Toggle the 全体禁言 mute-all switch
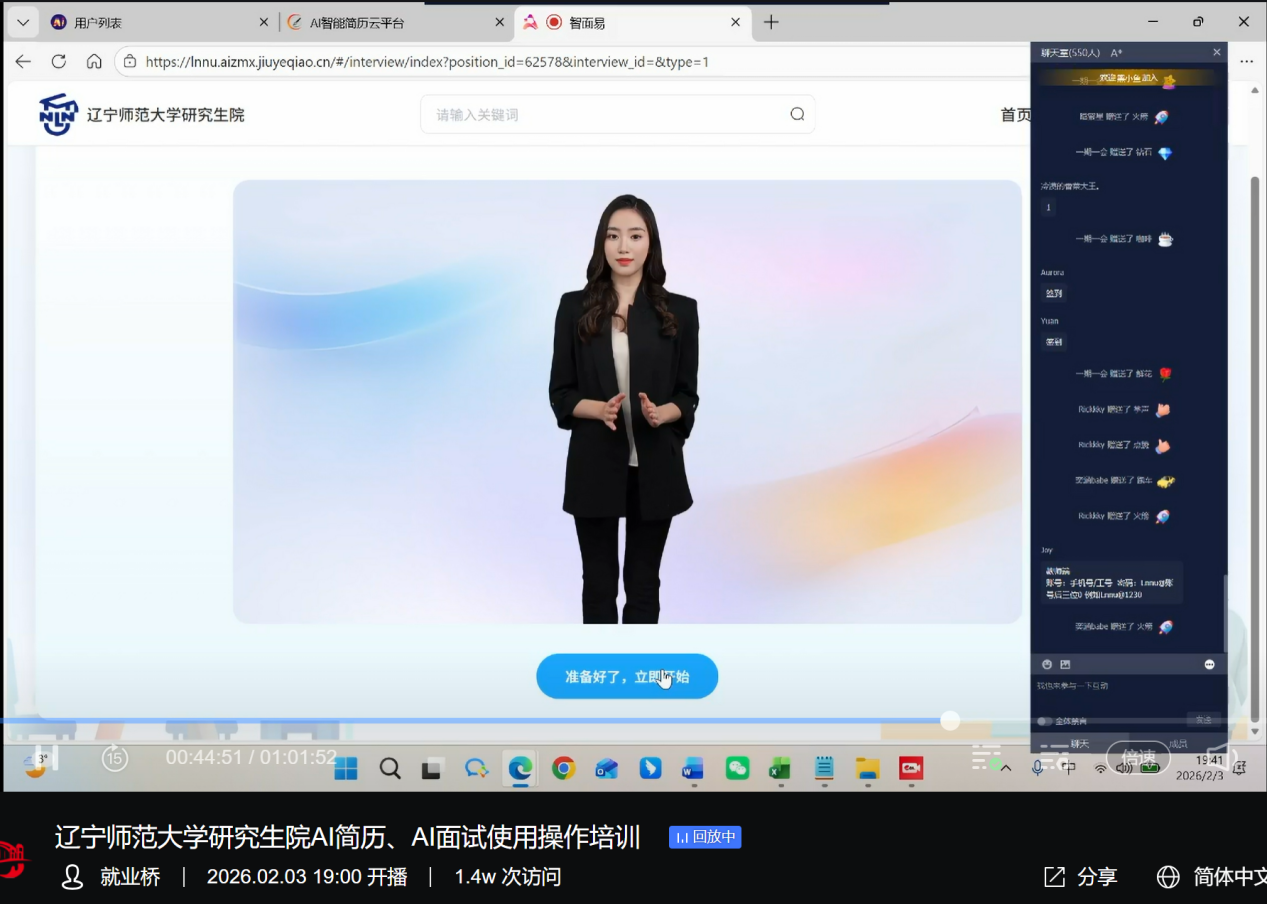 click(1045, 721)
